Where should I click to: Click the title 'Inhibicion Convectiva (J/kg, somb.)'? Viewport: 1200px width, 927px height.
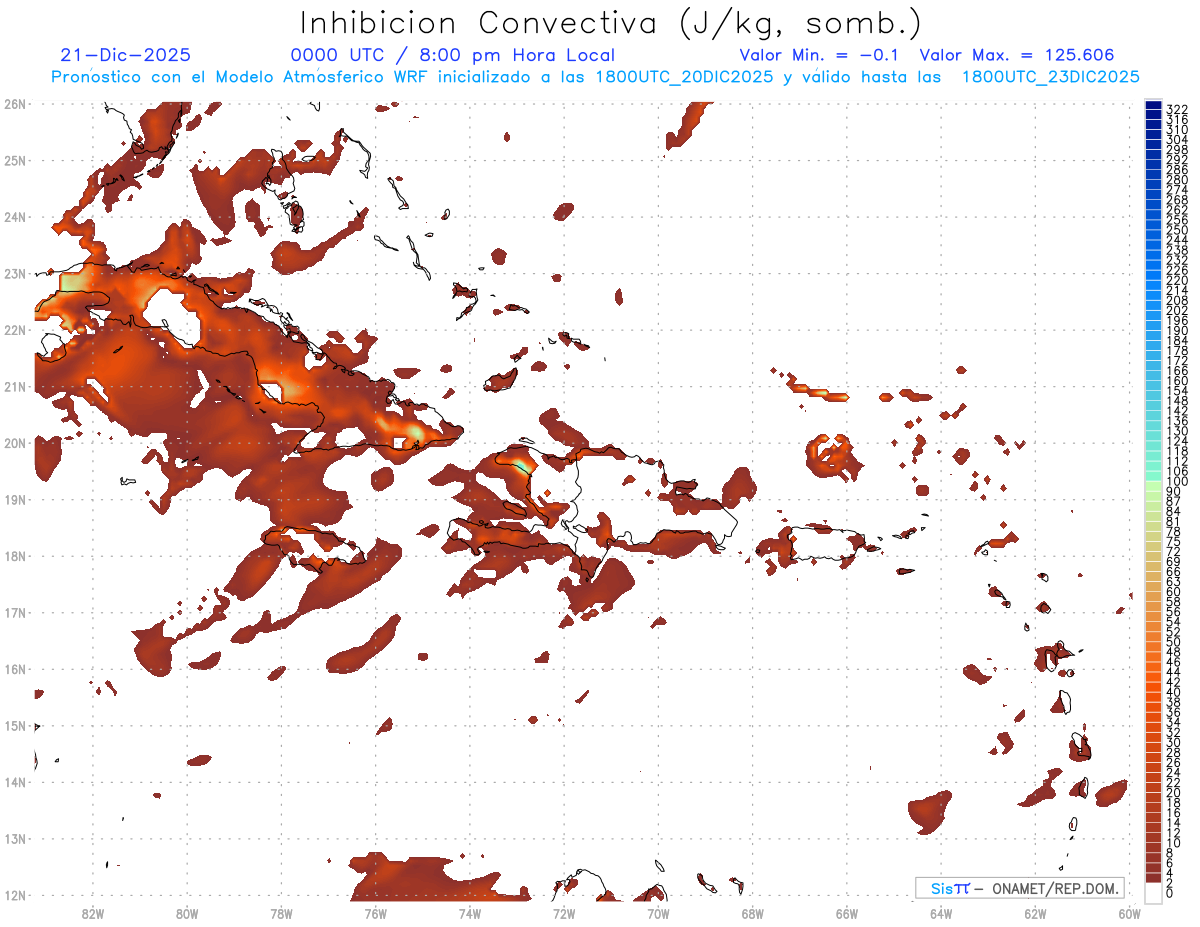(x=611, y=24)
